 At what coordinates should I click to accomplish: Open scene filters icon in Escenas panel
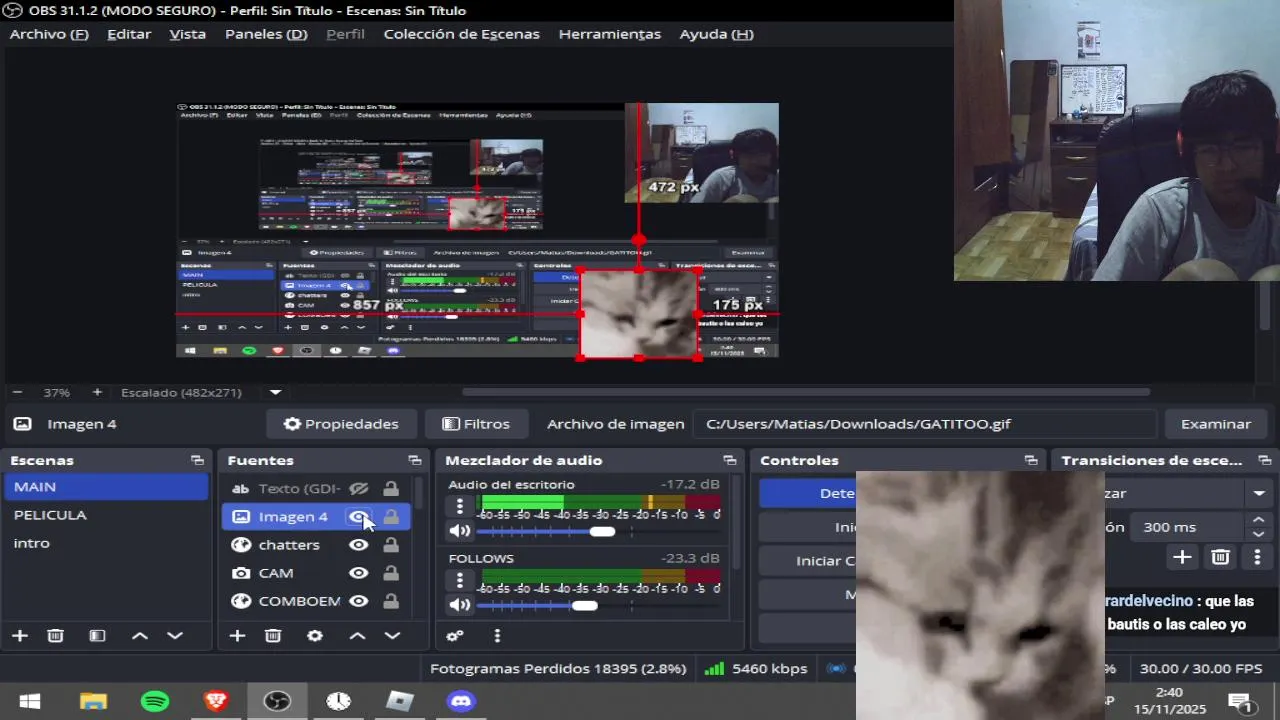coord(97,636)
